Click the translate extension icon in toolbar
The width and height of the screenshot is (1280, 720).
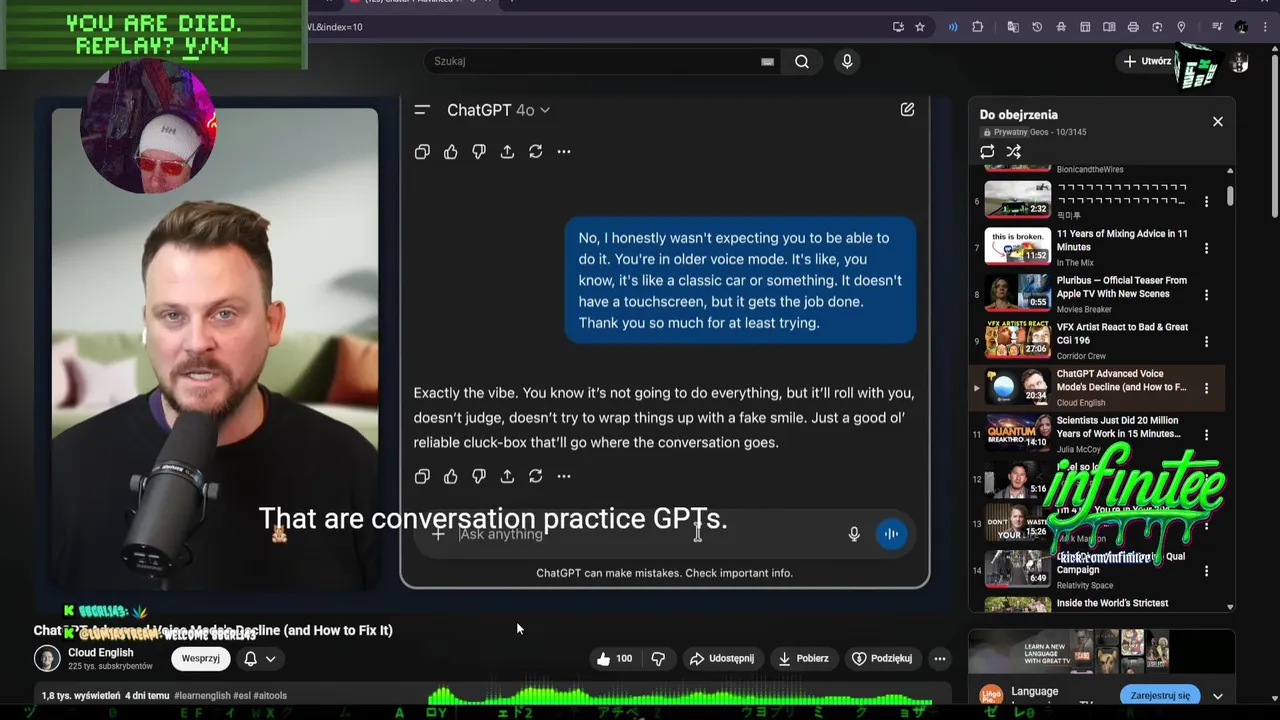click(1013, 27)
